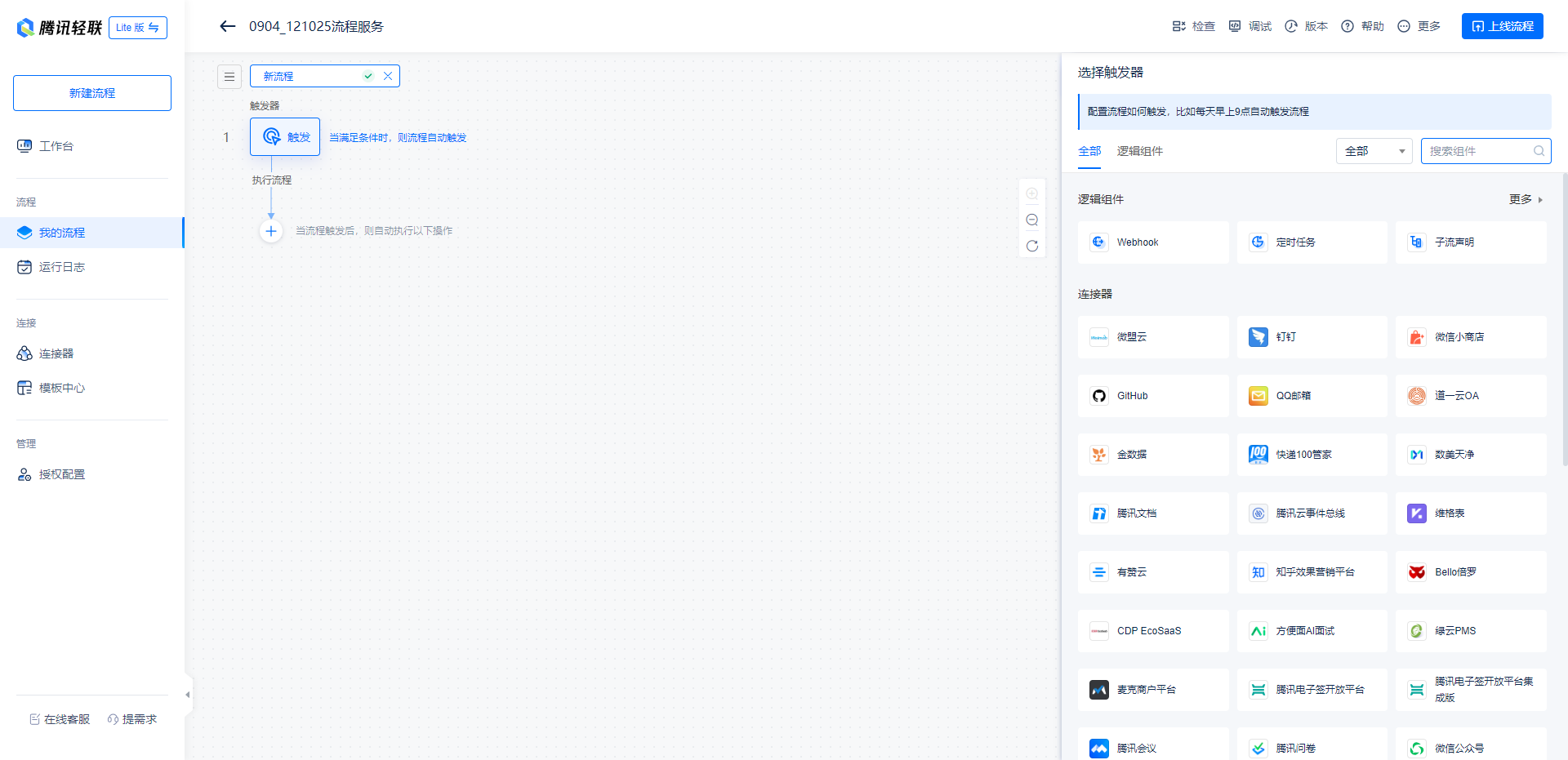Screen dimensions: 1568x760
Task: Focus the 搜索组件 search field
Action: point(1486,151)
